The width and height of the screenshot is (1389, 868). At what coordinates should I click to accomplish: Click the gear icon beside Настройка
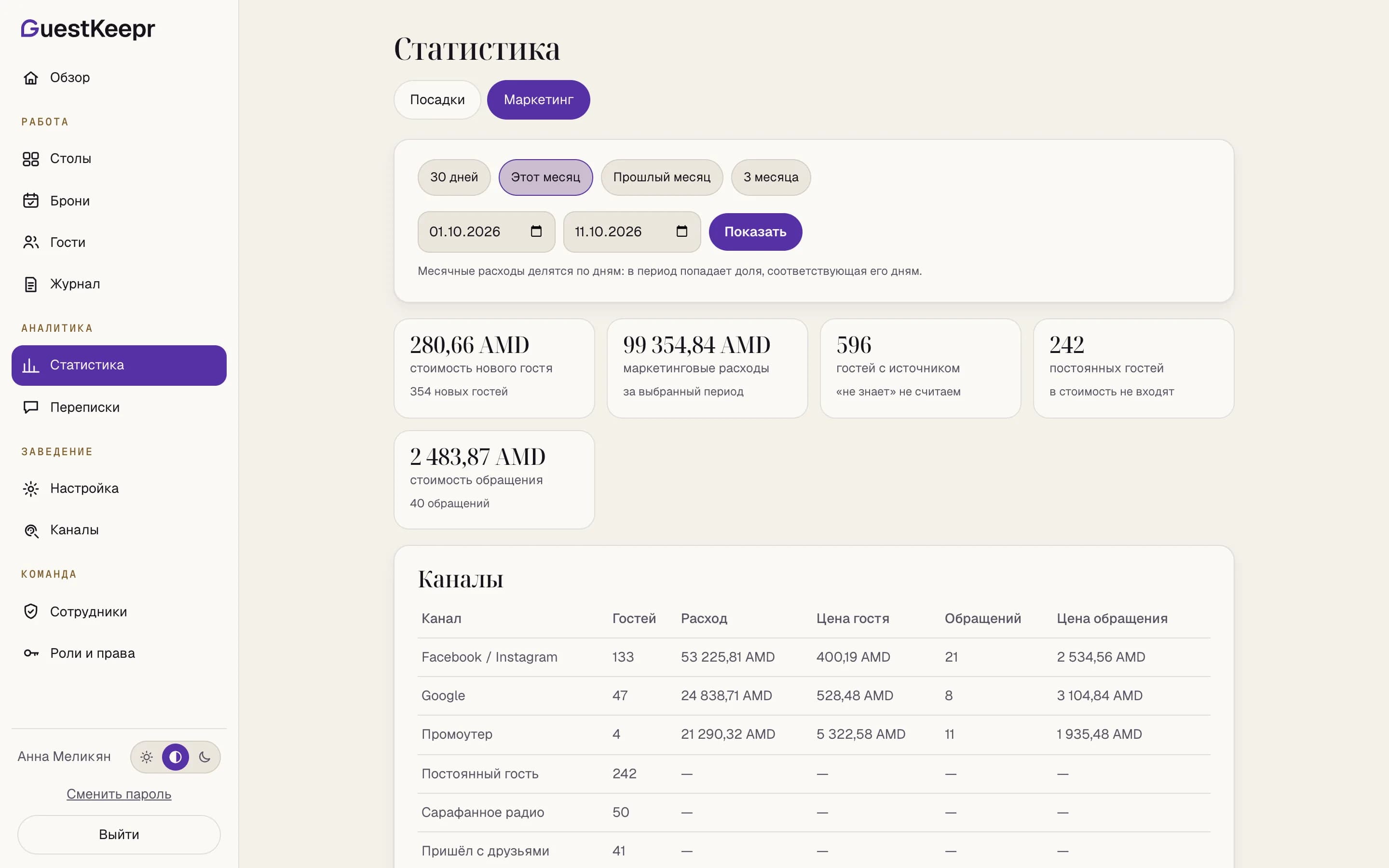(x=31, y=488)
